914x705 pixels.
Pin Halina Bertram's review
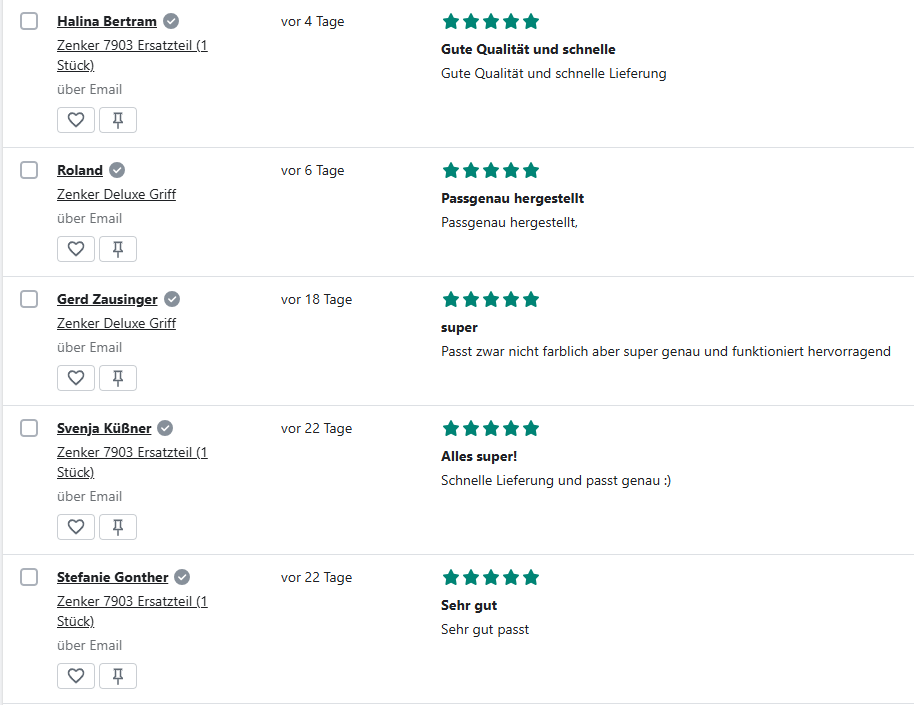click(118, 120)
